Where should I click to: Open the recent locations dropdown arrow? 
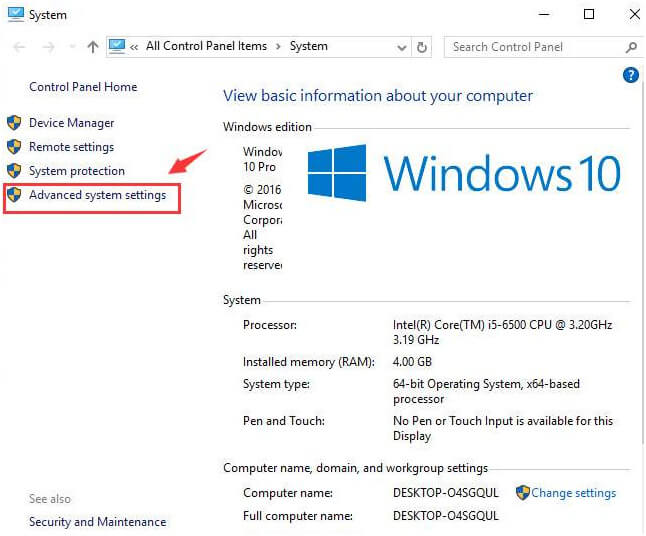click(73, 47)
